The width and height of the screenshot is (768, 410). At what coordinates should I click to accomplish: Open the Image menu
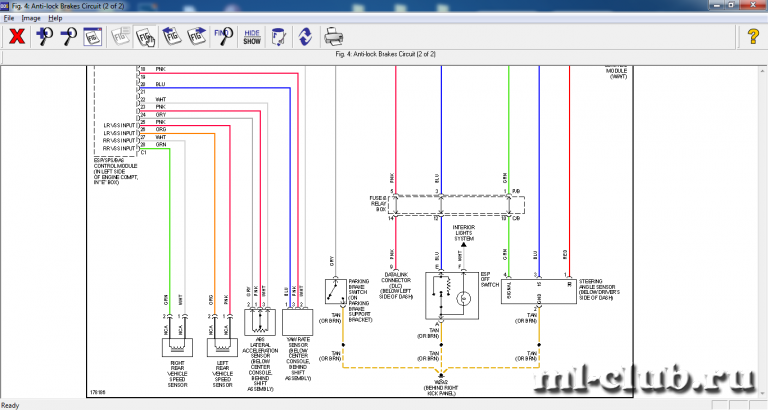tap(31, 18)
